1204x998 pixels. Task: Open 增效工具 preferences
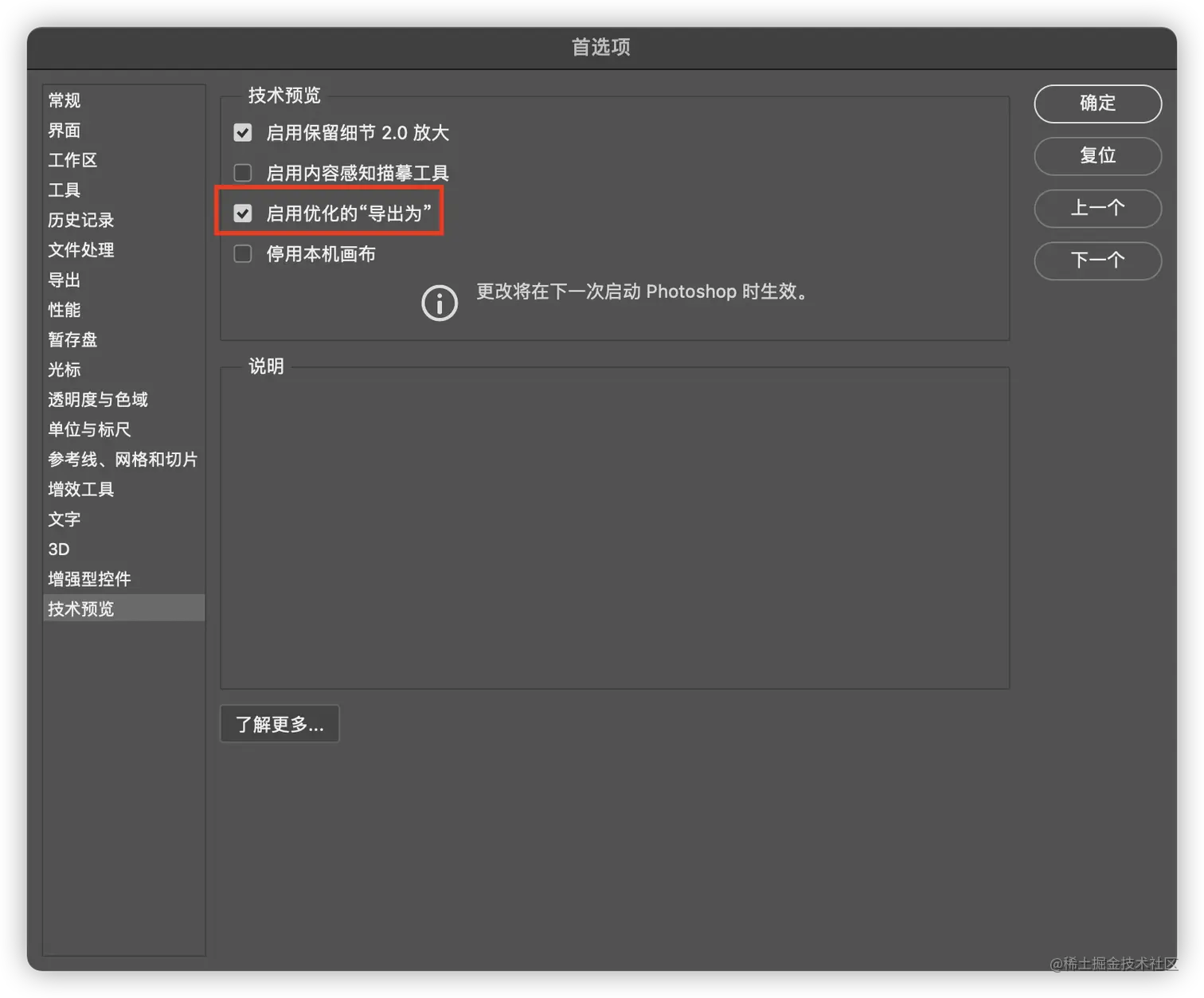124,490
